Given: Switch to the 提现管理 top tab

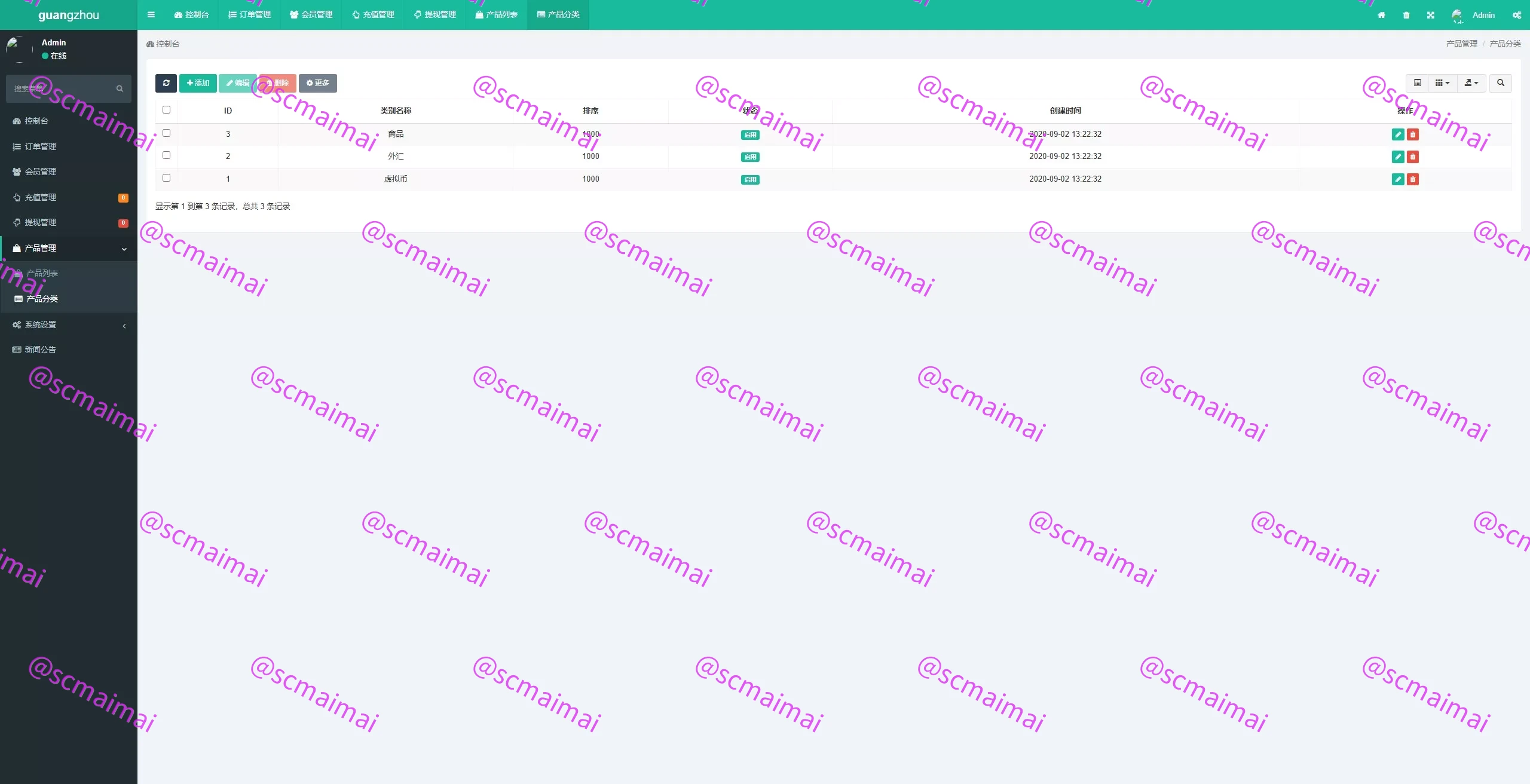Looking at the screenshot, I should tap(434, 14).
